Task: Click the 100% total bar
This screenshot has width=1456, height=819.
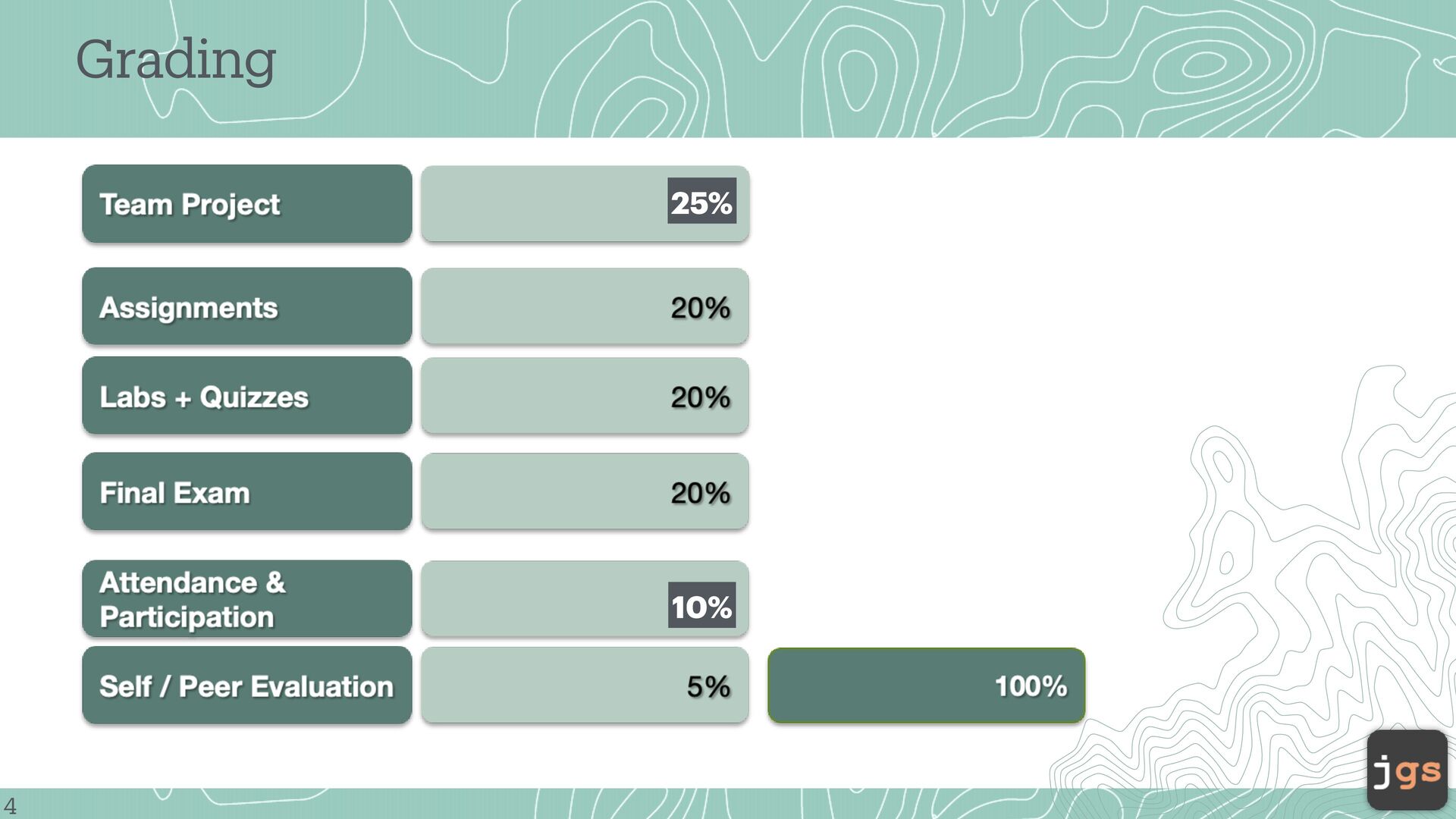Action: pos(926,686)
